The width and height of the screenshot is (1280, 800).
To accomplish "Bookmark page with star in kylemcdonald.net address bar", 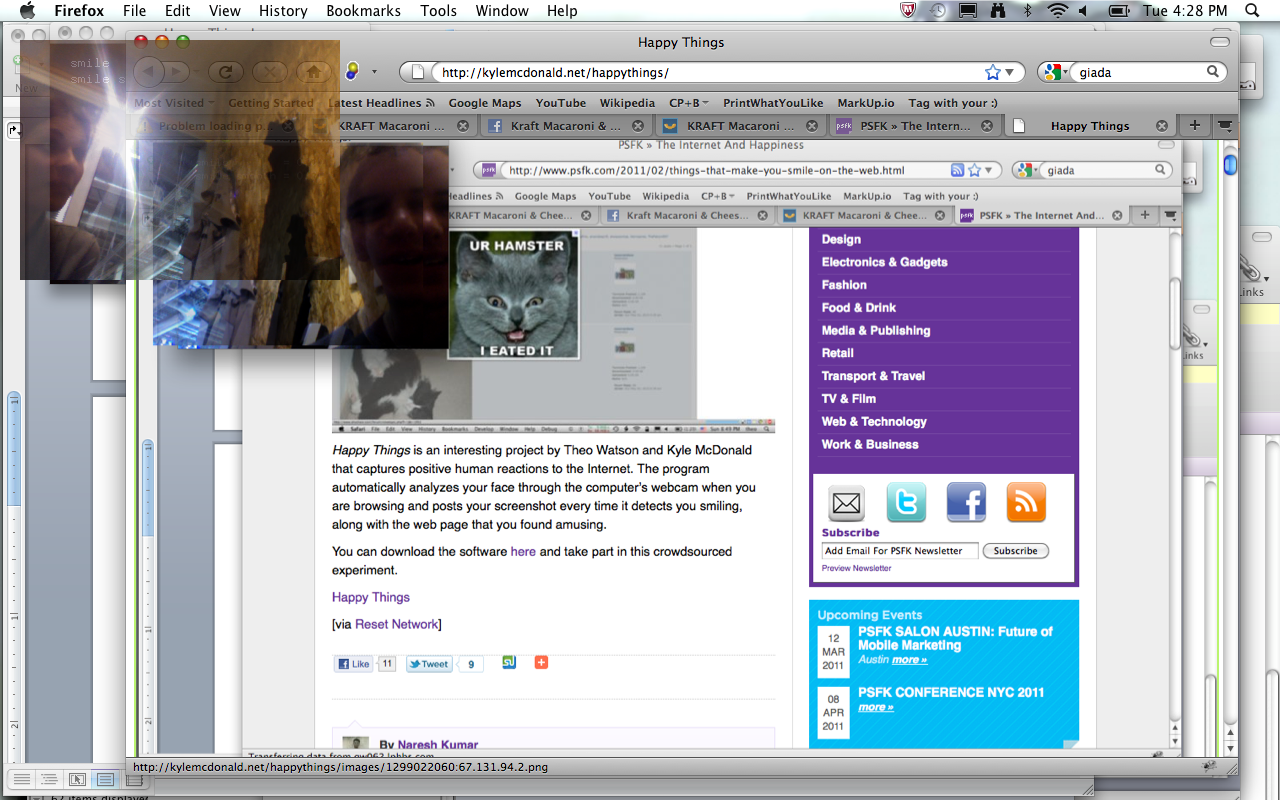I will (x=992, y=72).
